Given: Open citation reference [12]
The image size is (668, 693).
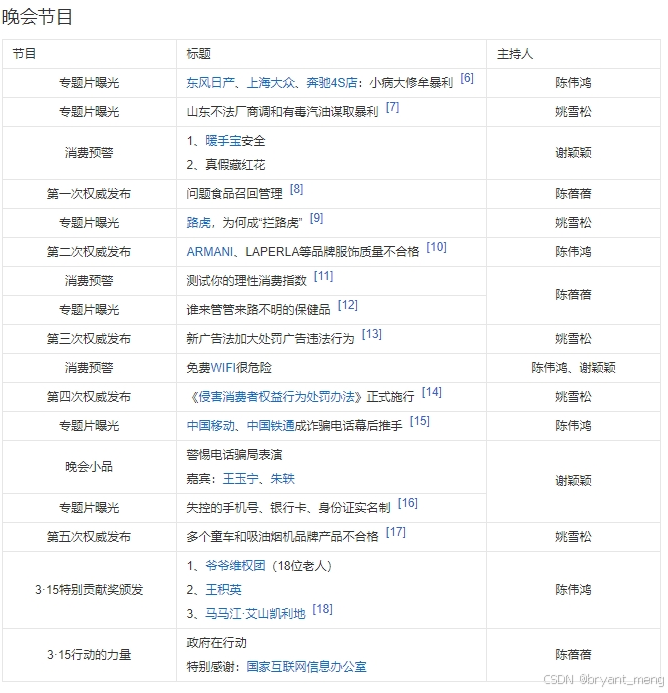Looking at the screenshot, I should (x=347, y=305).
